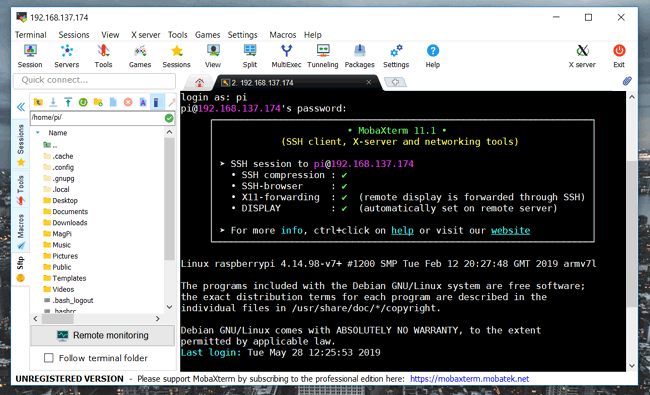
Task: Toggle the X server toolbar icon
Action: 582,56
